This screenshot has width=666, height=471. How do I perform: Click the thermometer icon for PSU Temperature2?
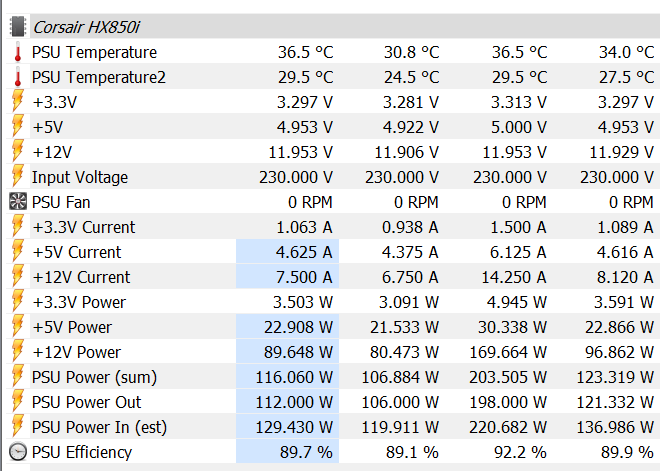18,77
